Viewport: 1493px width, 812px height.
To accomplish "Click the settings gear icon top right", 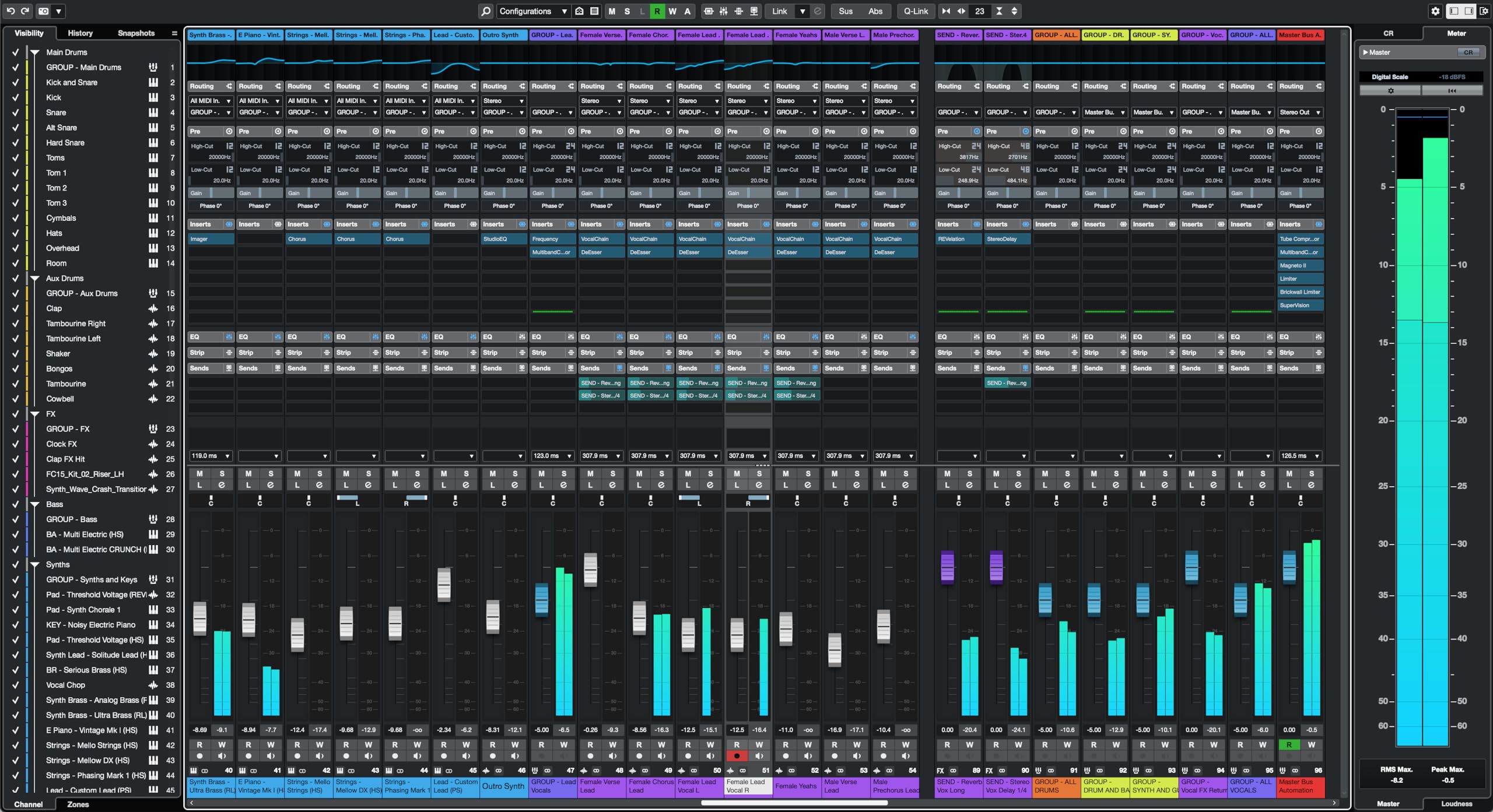I will 1436,11.
